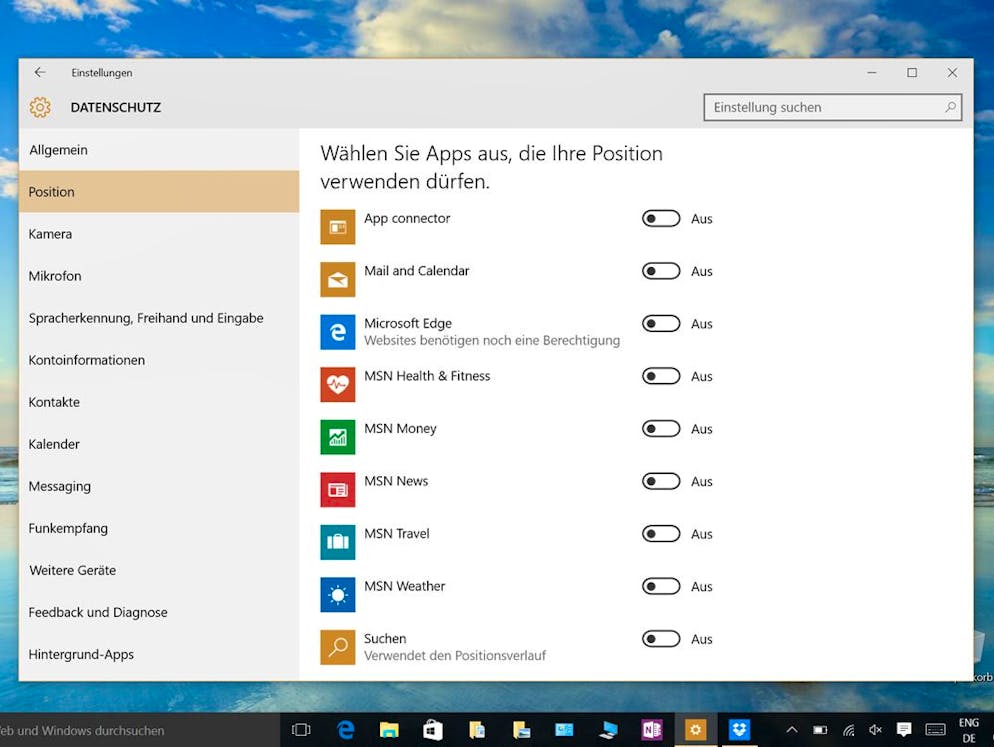Switch to the Funkempfang section

159,528
